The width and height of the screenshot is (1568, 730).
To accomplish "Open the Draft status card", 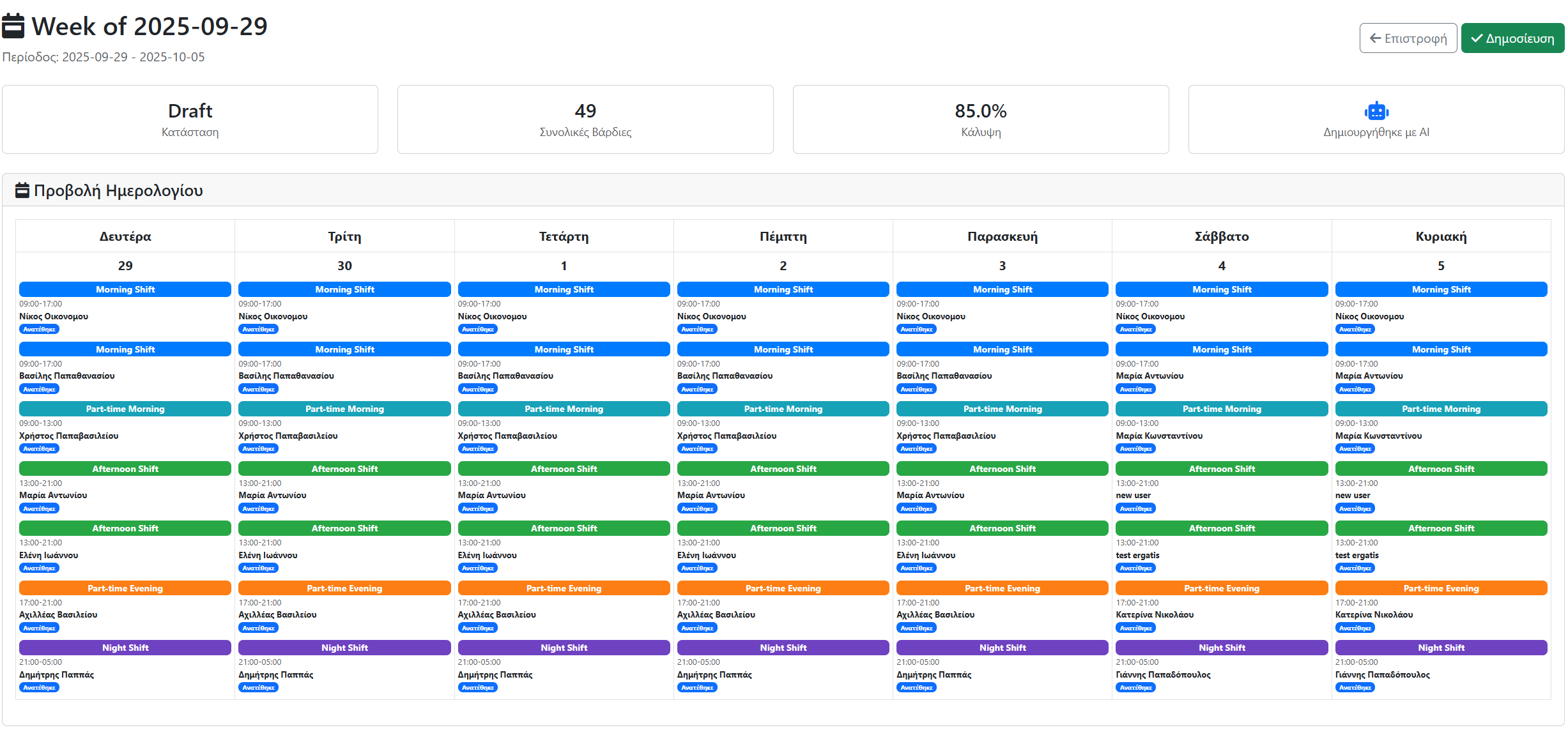I will pos(190,119).
